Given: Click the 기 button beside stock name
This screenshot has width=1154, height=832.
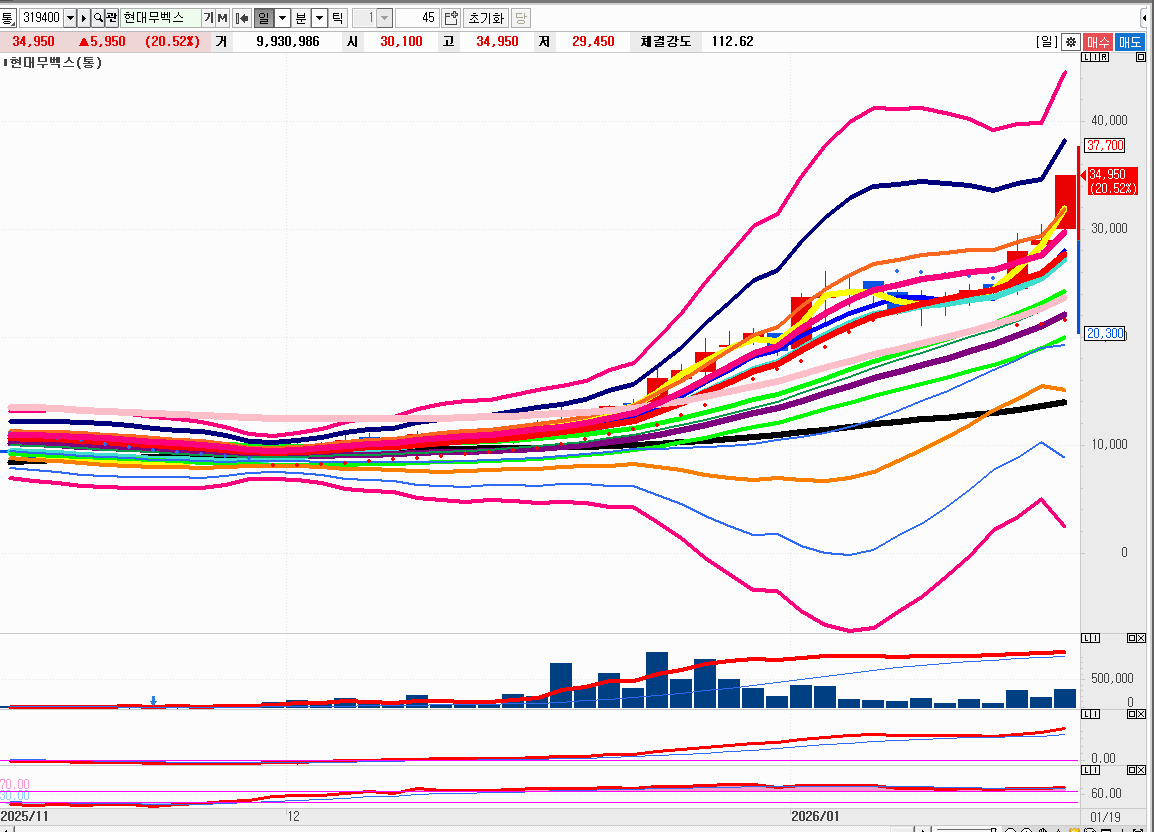Looking at the screenshot, I should click(x=208, y=18).
